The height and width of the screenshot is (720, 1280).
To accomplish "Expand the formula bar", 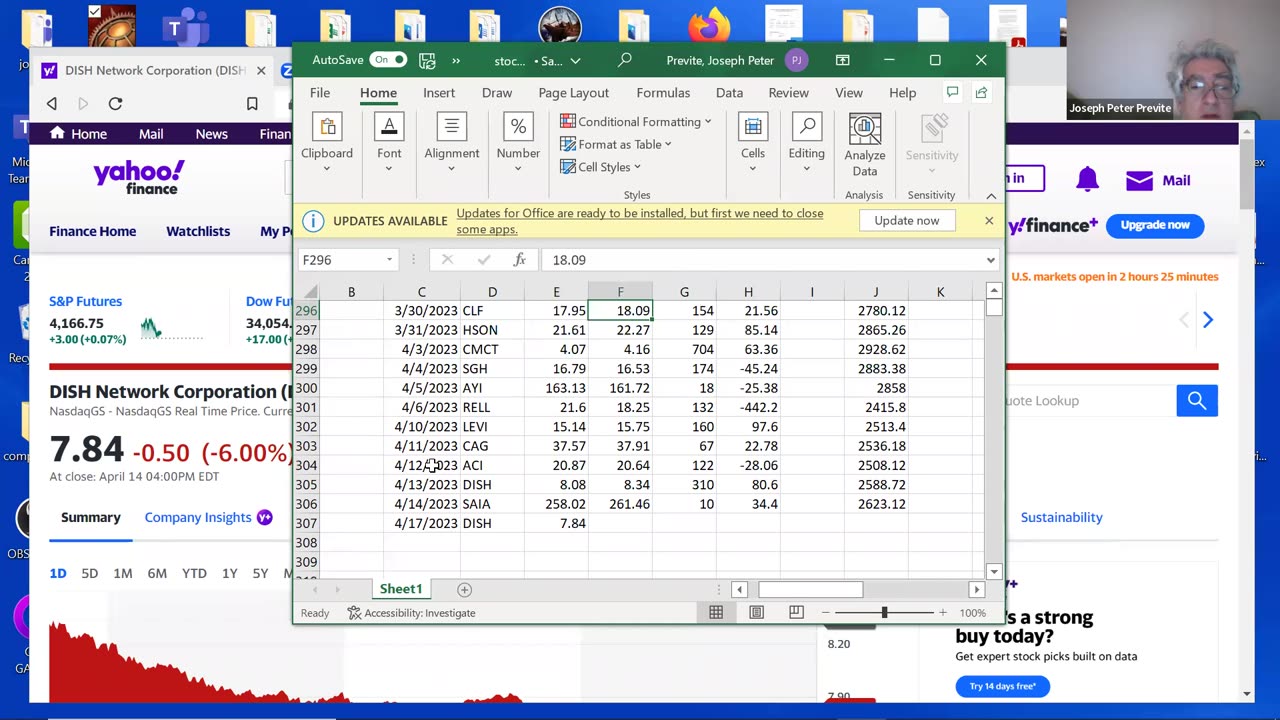I will click(991, 260).
